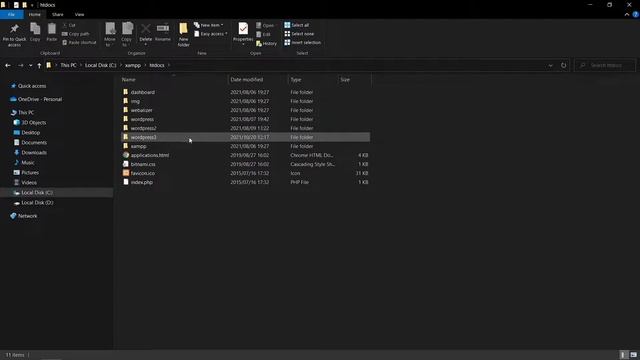Go forward with the forward arrow
The width and height of the screenshot is (640, 360).
20,65
